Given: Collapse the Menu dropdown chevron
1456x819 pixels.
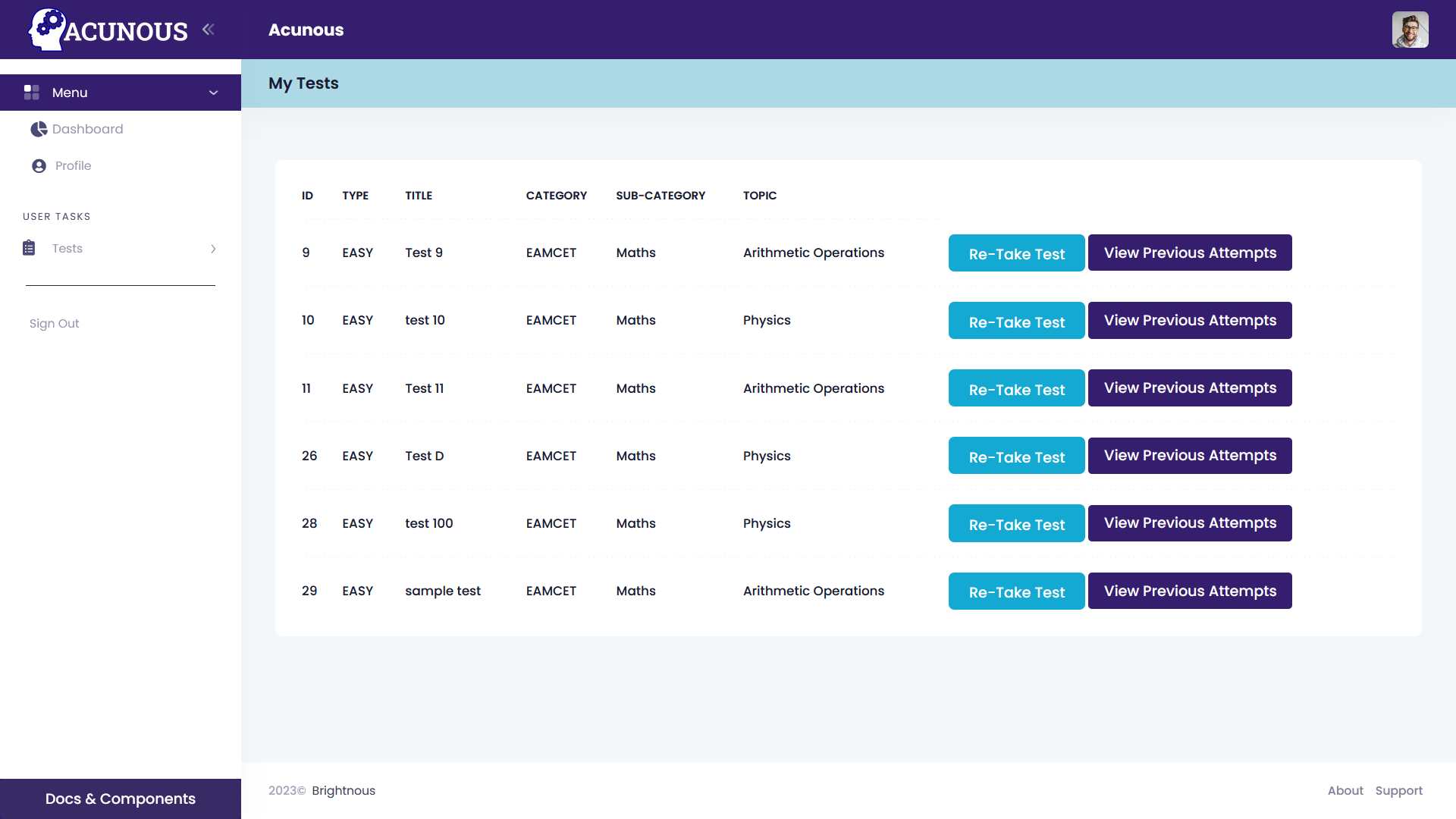Looking at the screenshot, I should (x=213, y=93).
